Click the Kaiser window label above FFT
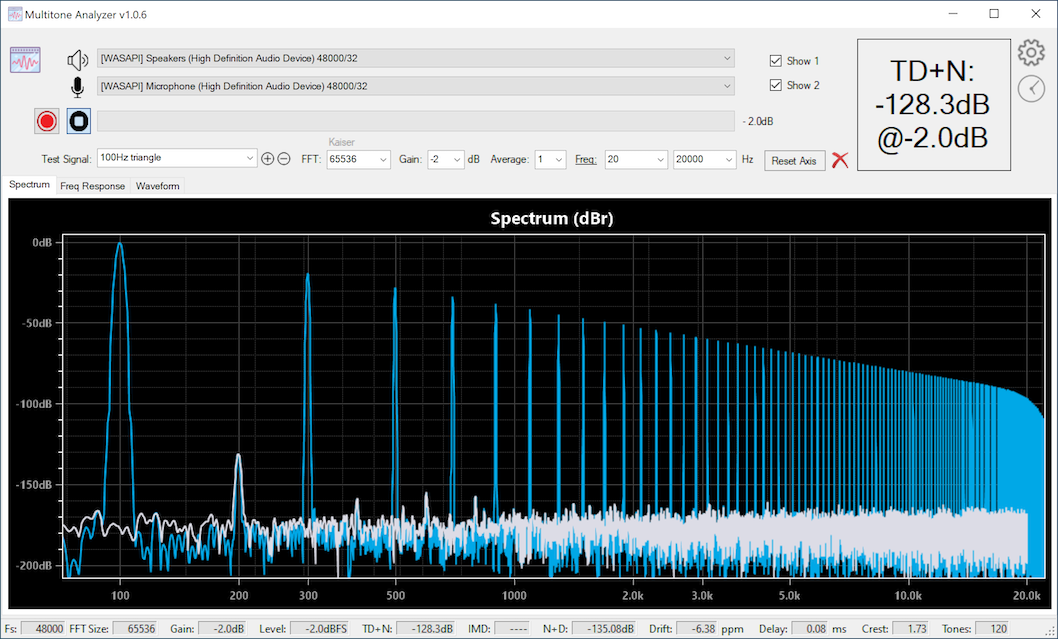Viewport: 1058px width, 639px height. coord(341,142)
